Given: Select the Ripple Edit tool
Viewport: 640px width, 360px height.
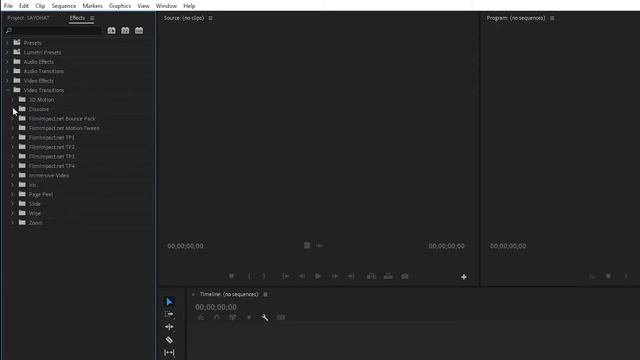Looking at the screenshot, I should coord(169,327).
